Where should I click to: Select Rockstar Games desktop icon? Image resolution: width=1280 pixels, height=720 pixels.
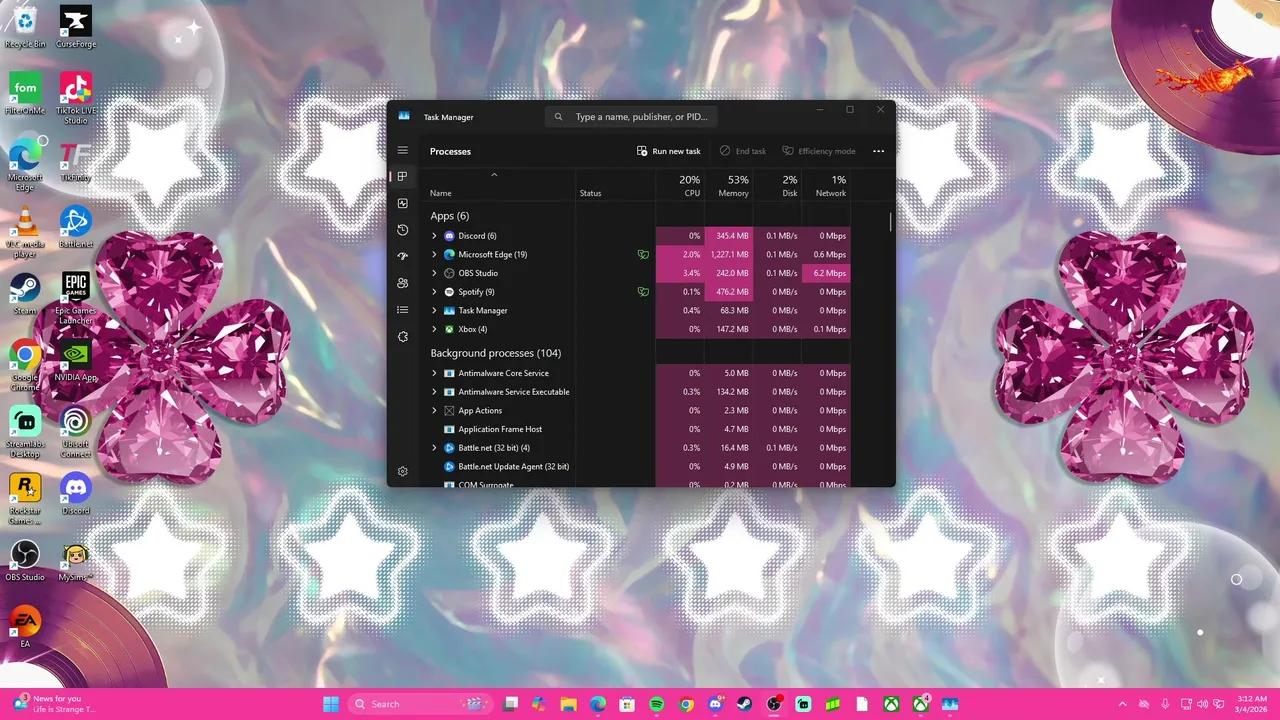(25, 499)
